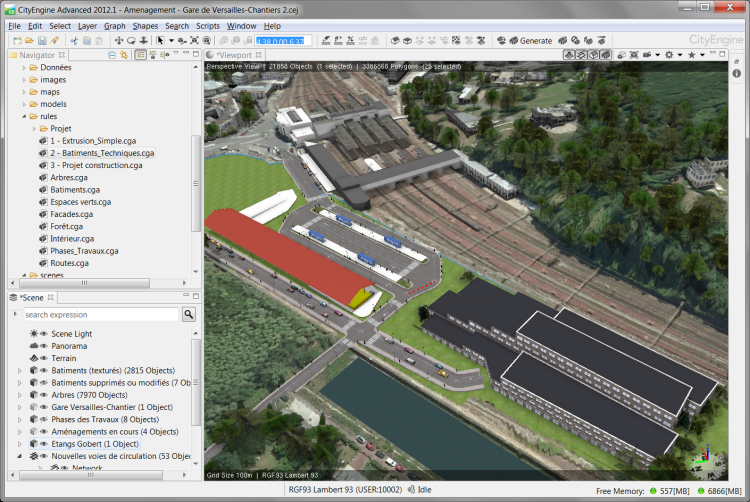Select Gare Versailles-Chantier layer
The image size is (750, 502).
112,407
